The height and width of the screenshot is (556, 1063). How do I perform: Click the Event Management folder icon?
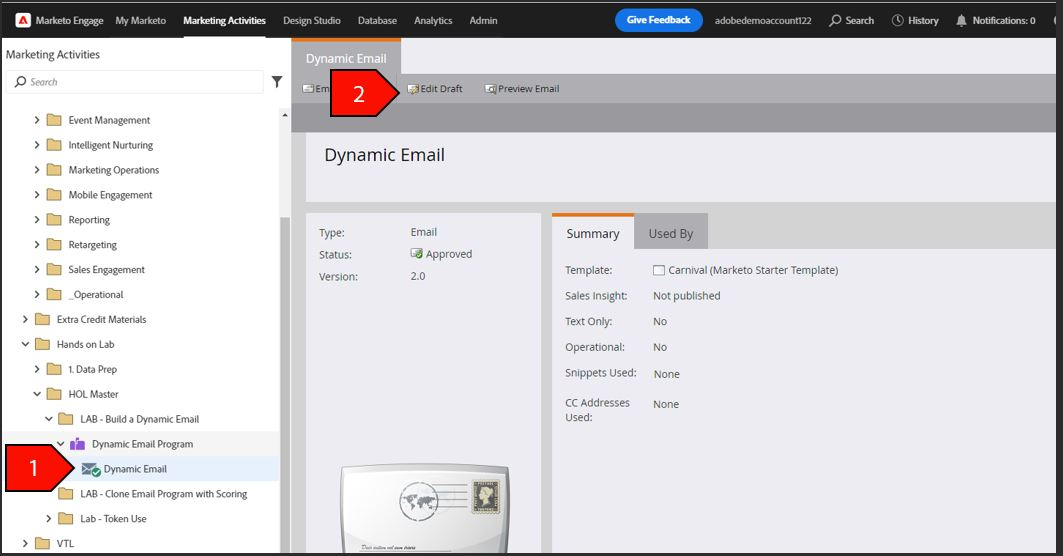(x=54, y=120)
